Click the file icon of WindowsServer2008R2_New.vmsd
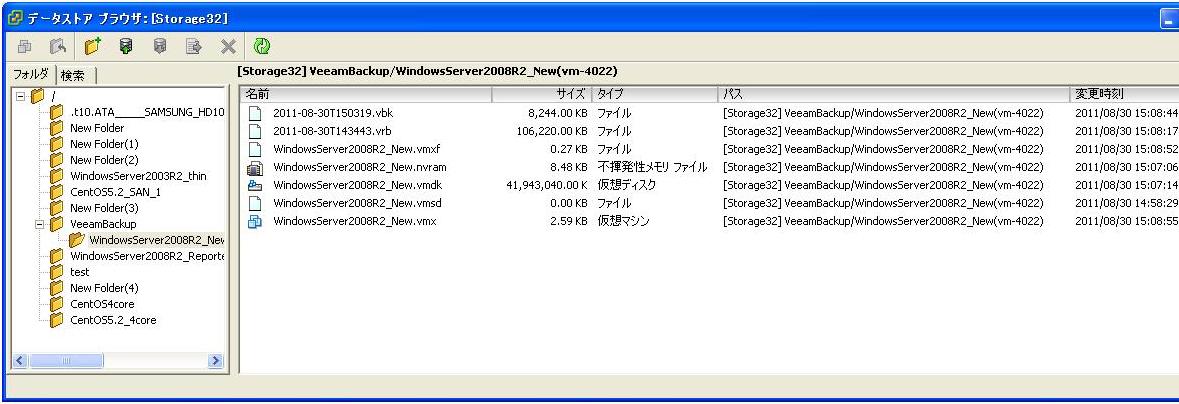Viewport: 1179px width, 404px height. point(255,203)
